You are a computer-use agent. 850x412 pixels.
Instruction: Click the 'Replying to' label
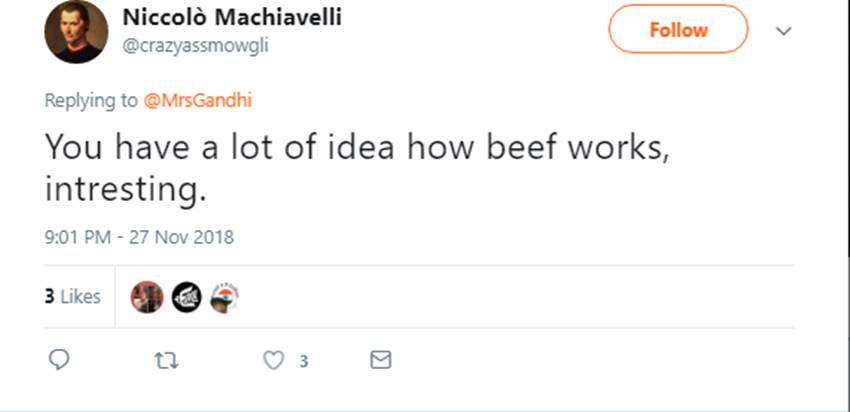92,100
